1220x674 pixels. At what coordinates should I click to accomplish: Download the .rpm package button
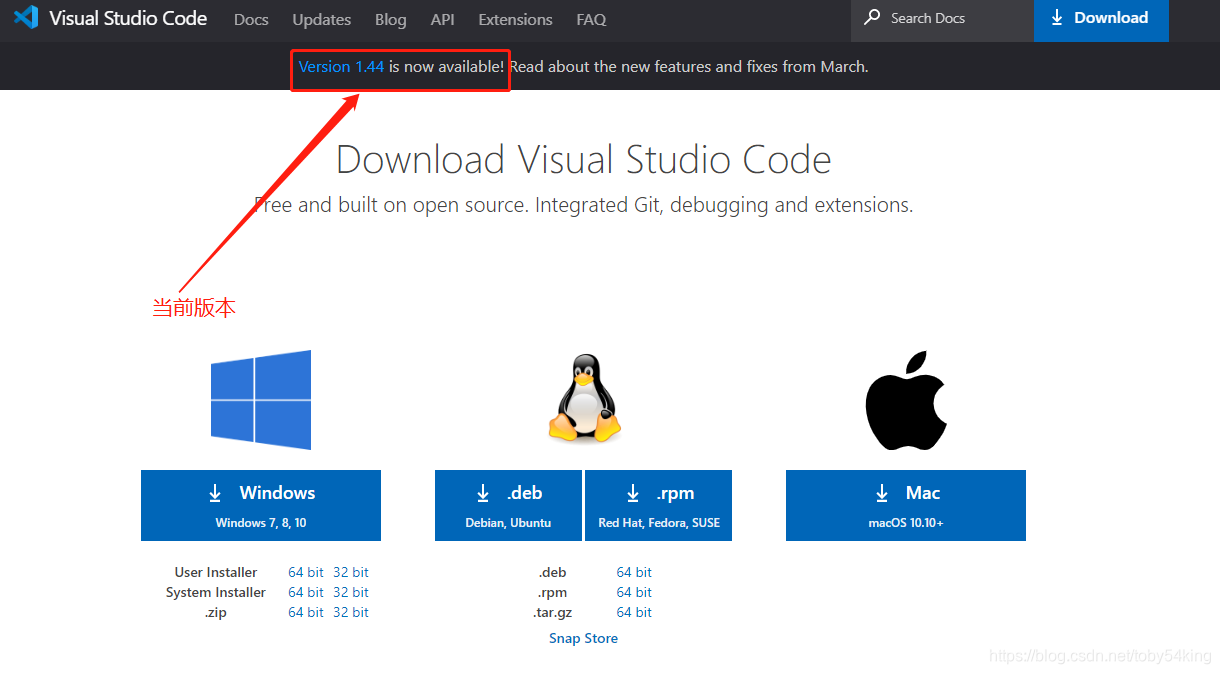658,505
